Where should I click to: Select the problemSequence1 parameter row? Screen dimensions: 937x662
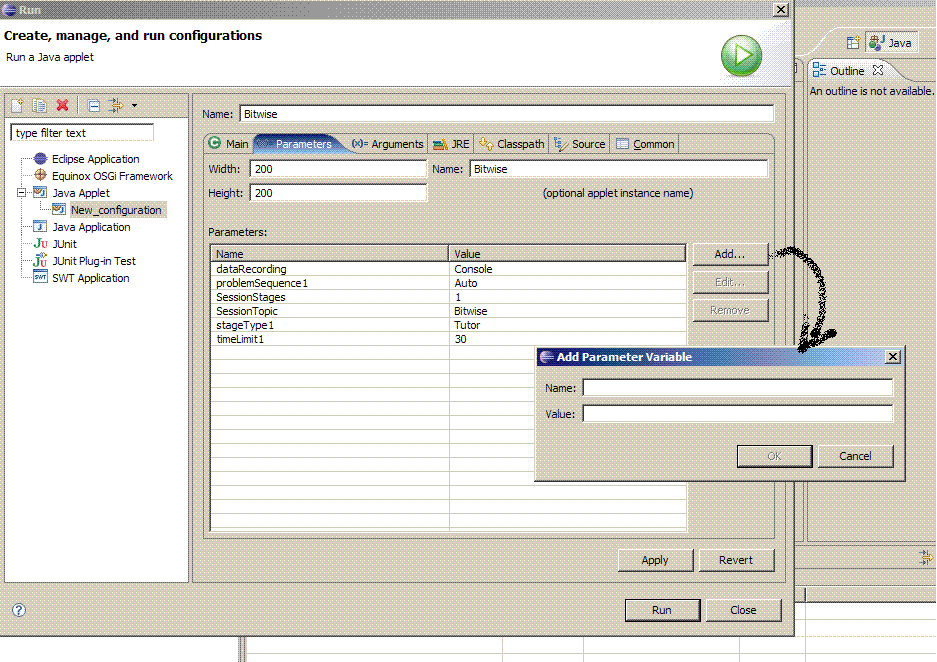pyautogui.click(x=448, y=283)
